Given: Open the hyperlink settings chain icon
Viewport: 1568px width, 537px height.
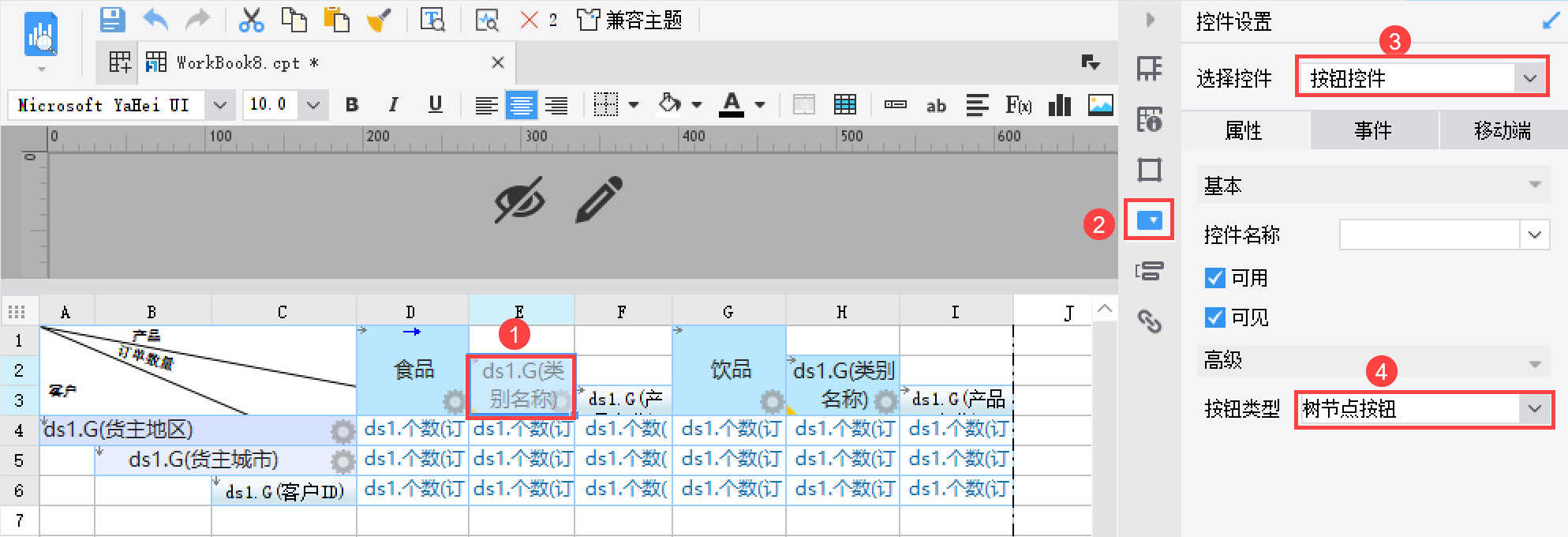Looking at the screenshot, I should coord(1150,321).
